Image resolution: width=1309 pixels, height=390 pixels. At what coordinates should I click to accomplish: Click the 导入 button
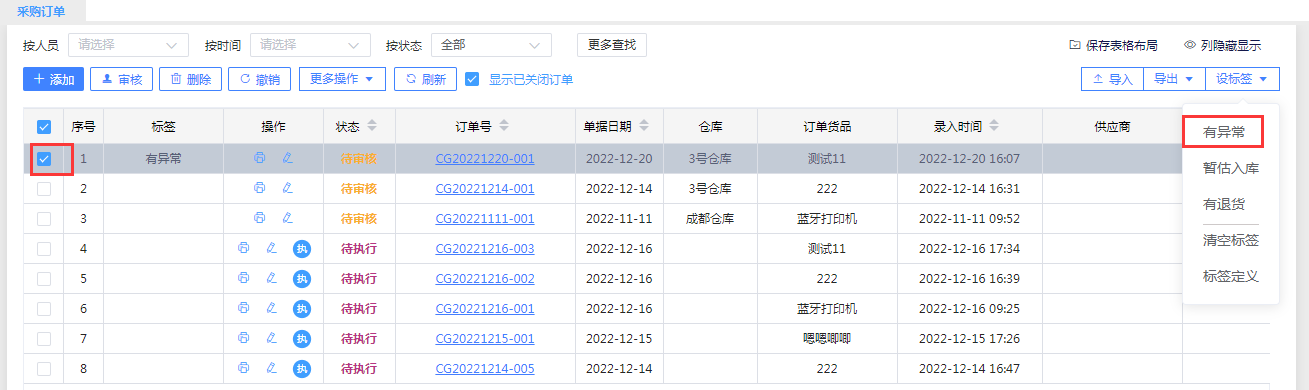tap(1112, 79)
